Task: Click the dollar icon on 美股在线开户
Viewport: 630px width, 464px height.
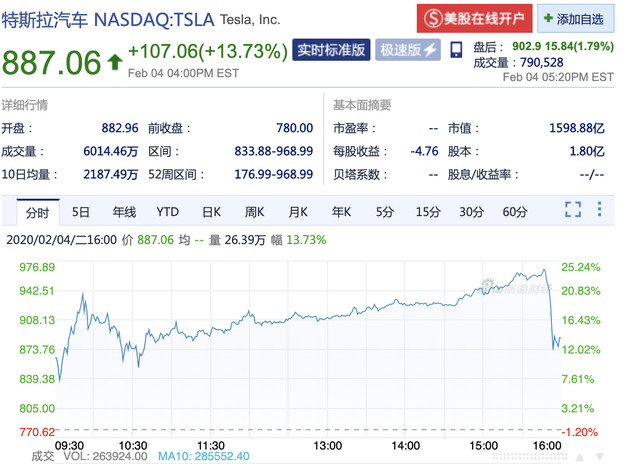Action: 431,18
